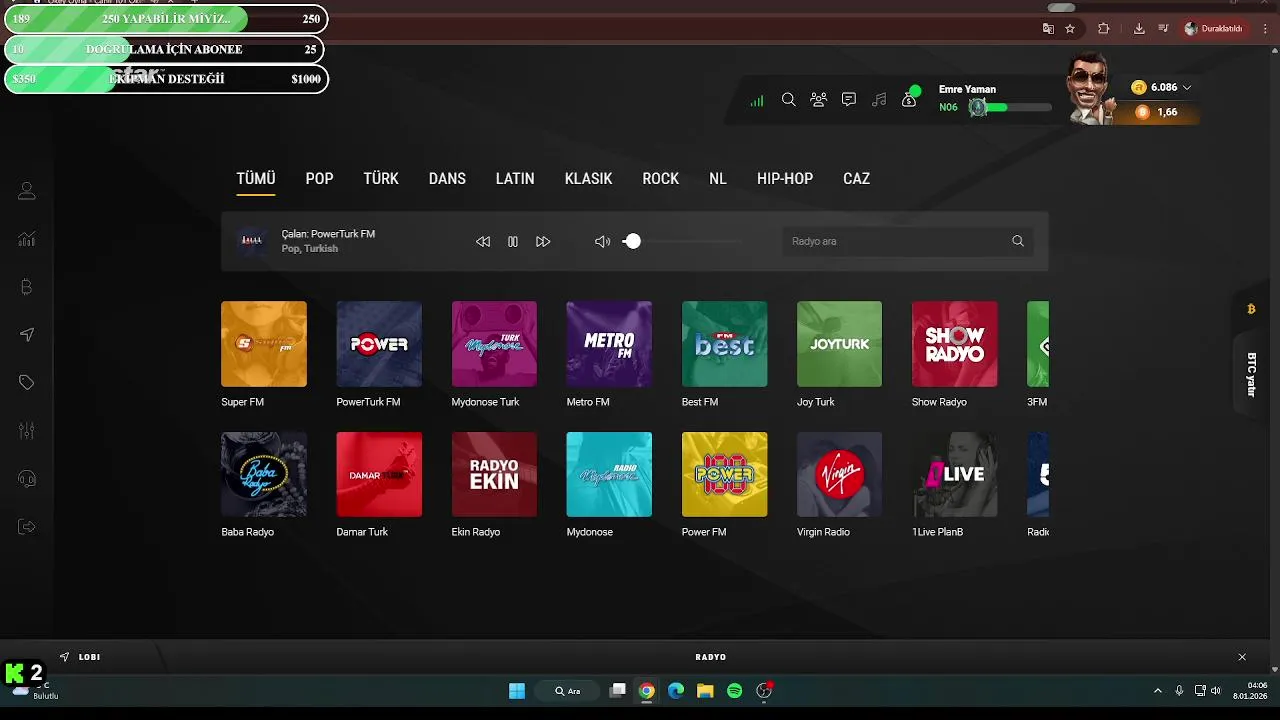Open Spotify from the taskbar

pyautogui.click(x=735, y=691)
